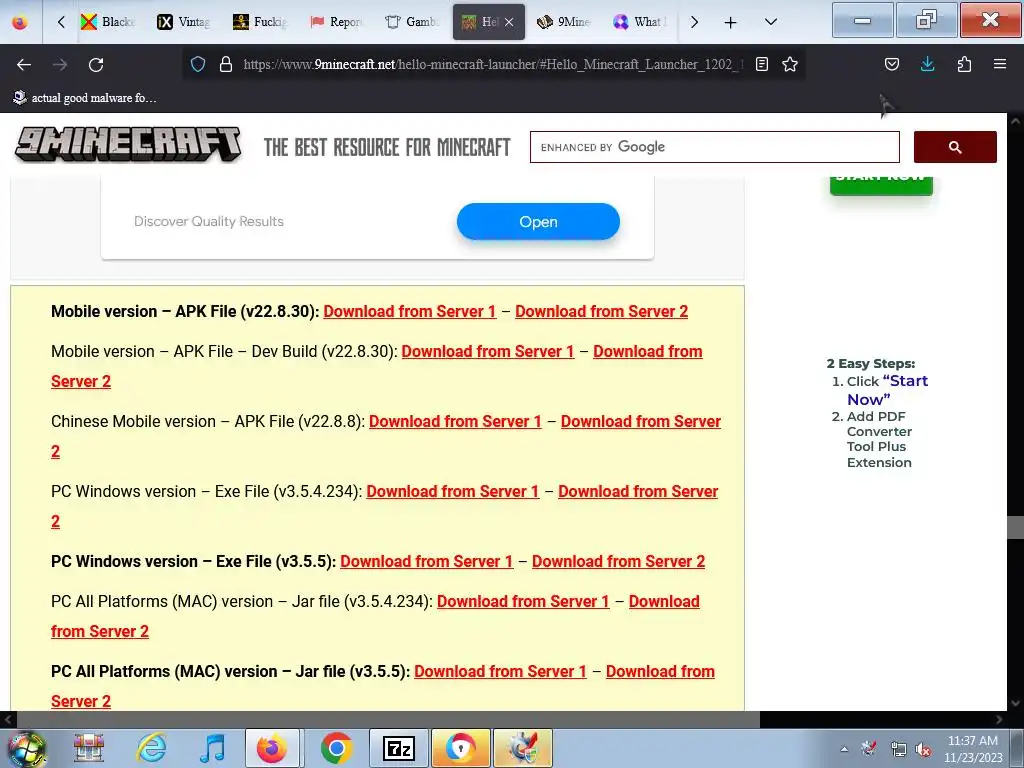The width and height of the screenshot is (1024, 768).
Task: Open the chest-icon app on taskbar
Action: coord(88,748)
